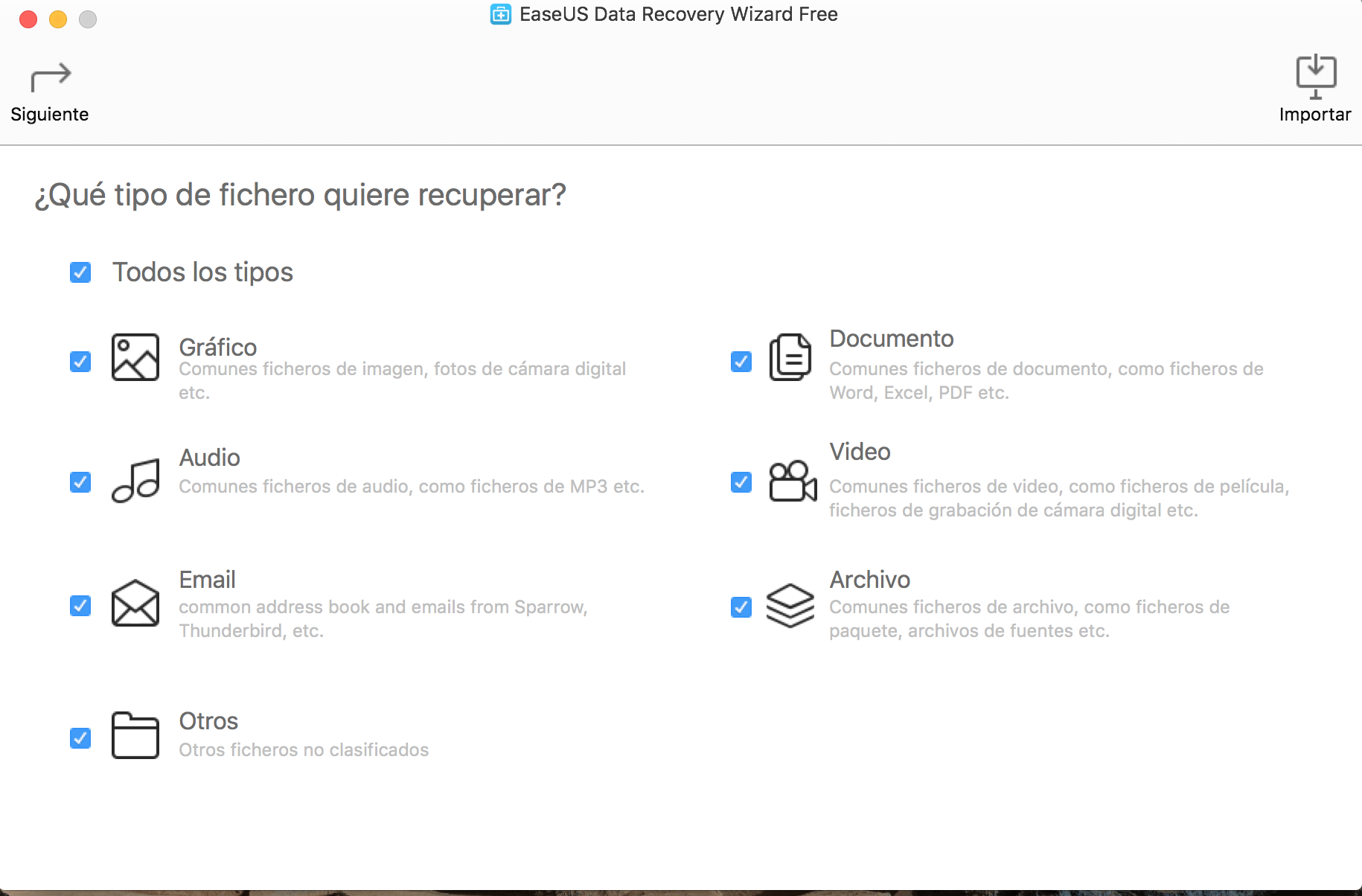Disable the Documento checkbox
Viewport: 1362px width, 896px height.
(741, 362)
